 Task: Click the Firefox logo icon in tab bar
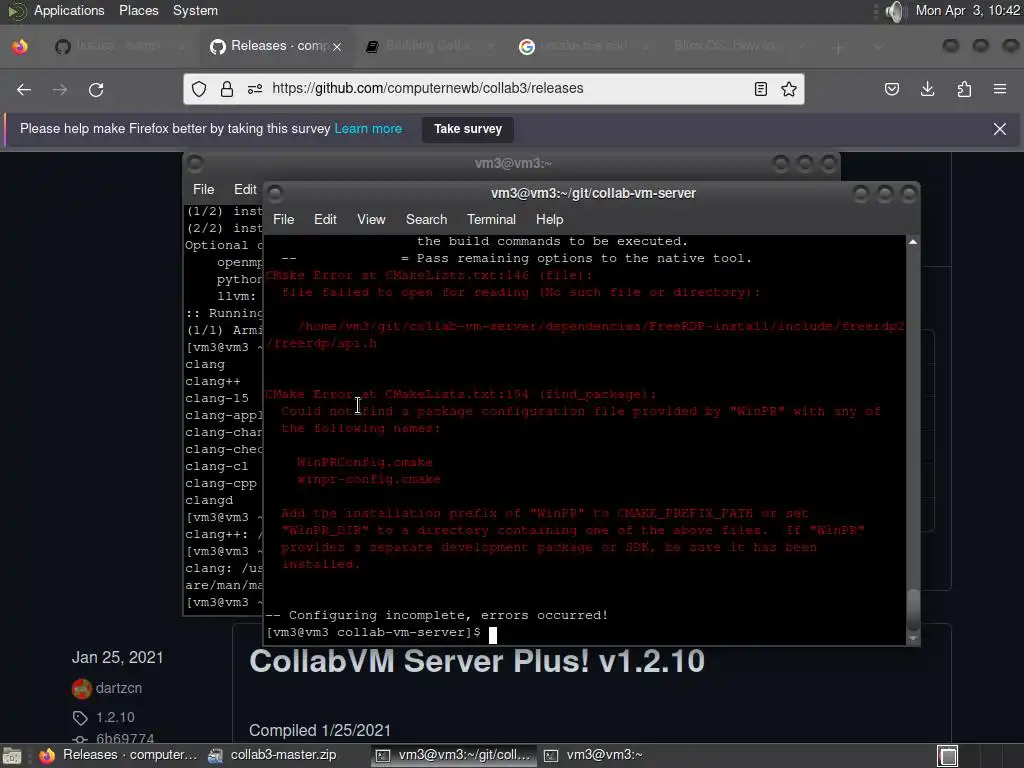point(20,46)
